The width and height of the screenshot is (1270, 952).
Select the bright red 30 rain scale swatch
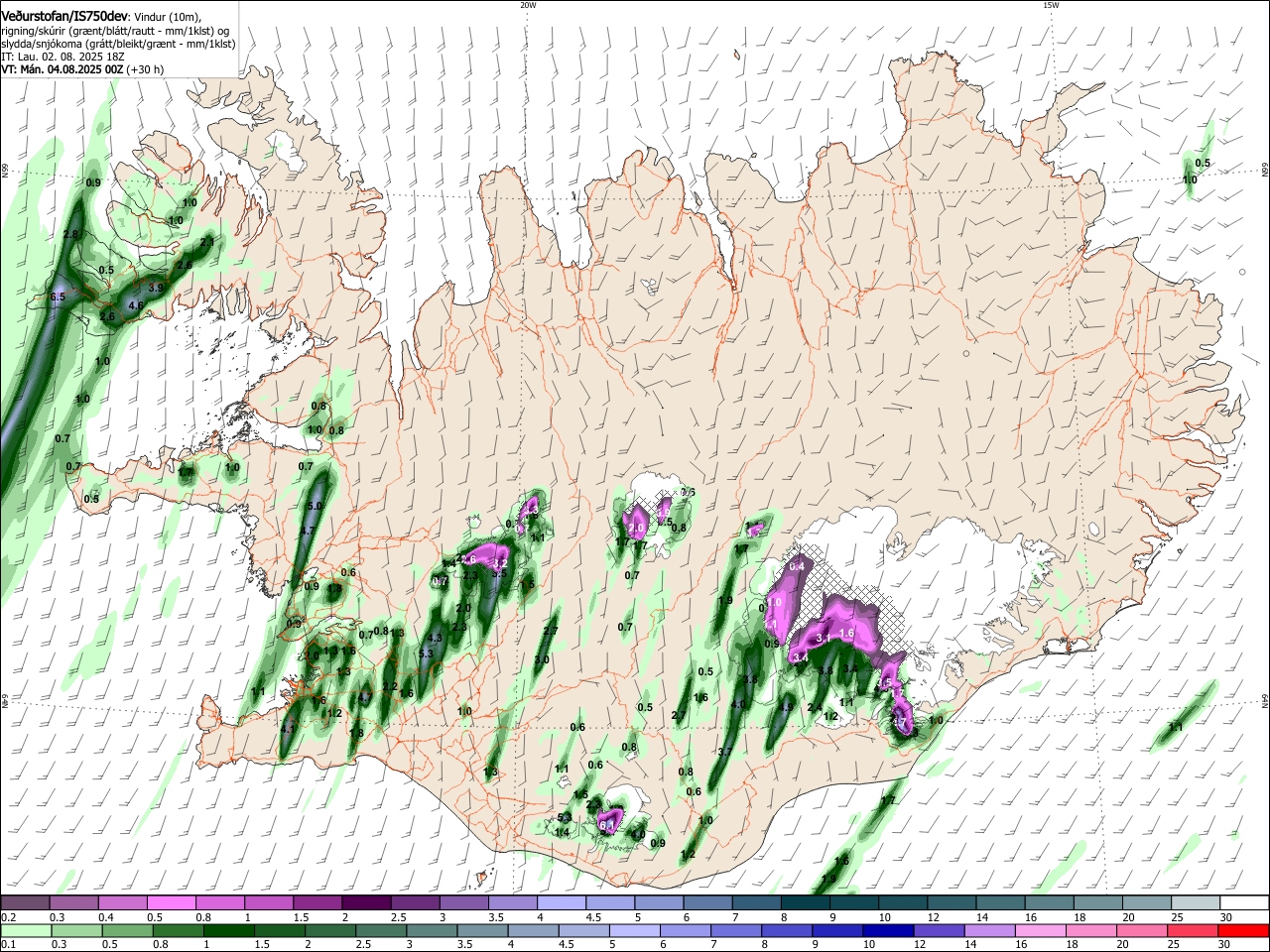(x=1244, y=930)
